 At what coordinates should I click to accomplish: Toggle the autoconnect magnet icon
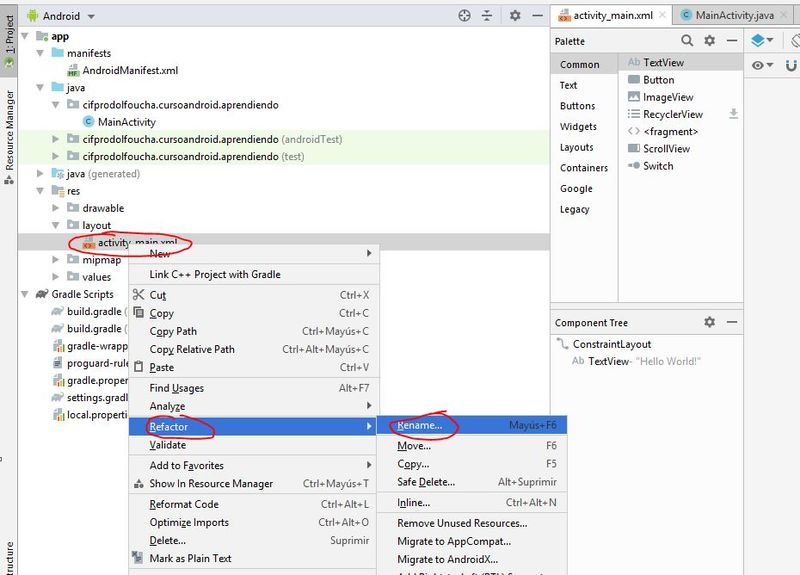pyautogui.click(x=791, y=65)
